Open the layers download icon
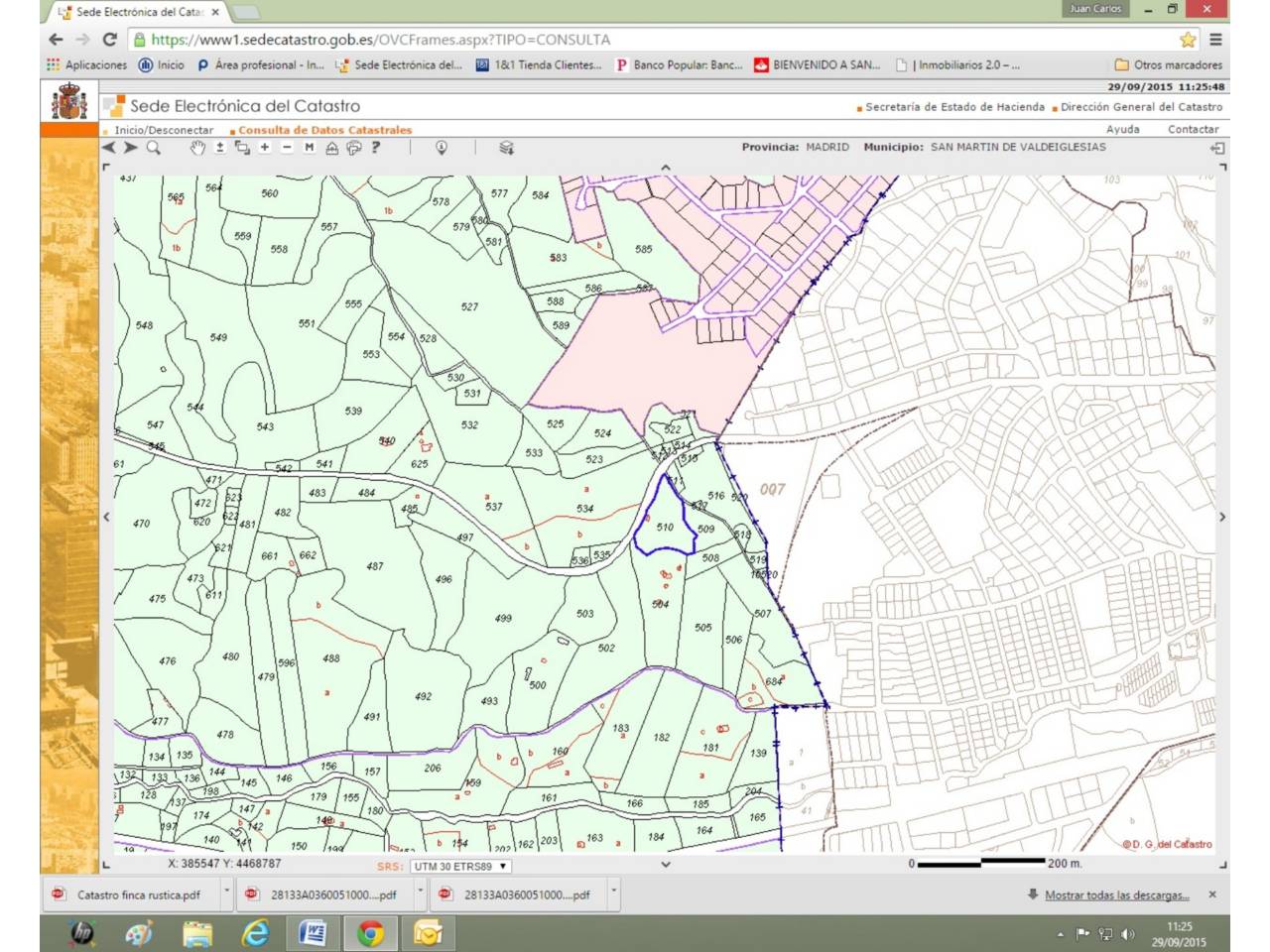Image resolution: width=1270 pixels, height=952 pixels. coord(506,148)
